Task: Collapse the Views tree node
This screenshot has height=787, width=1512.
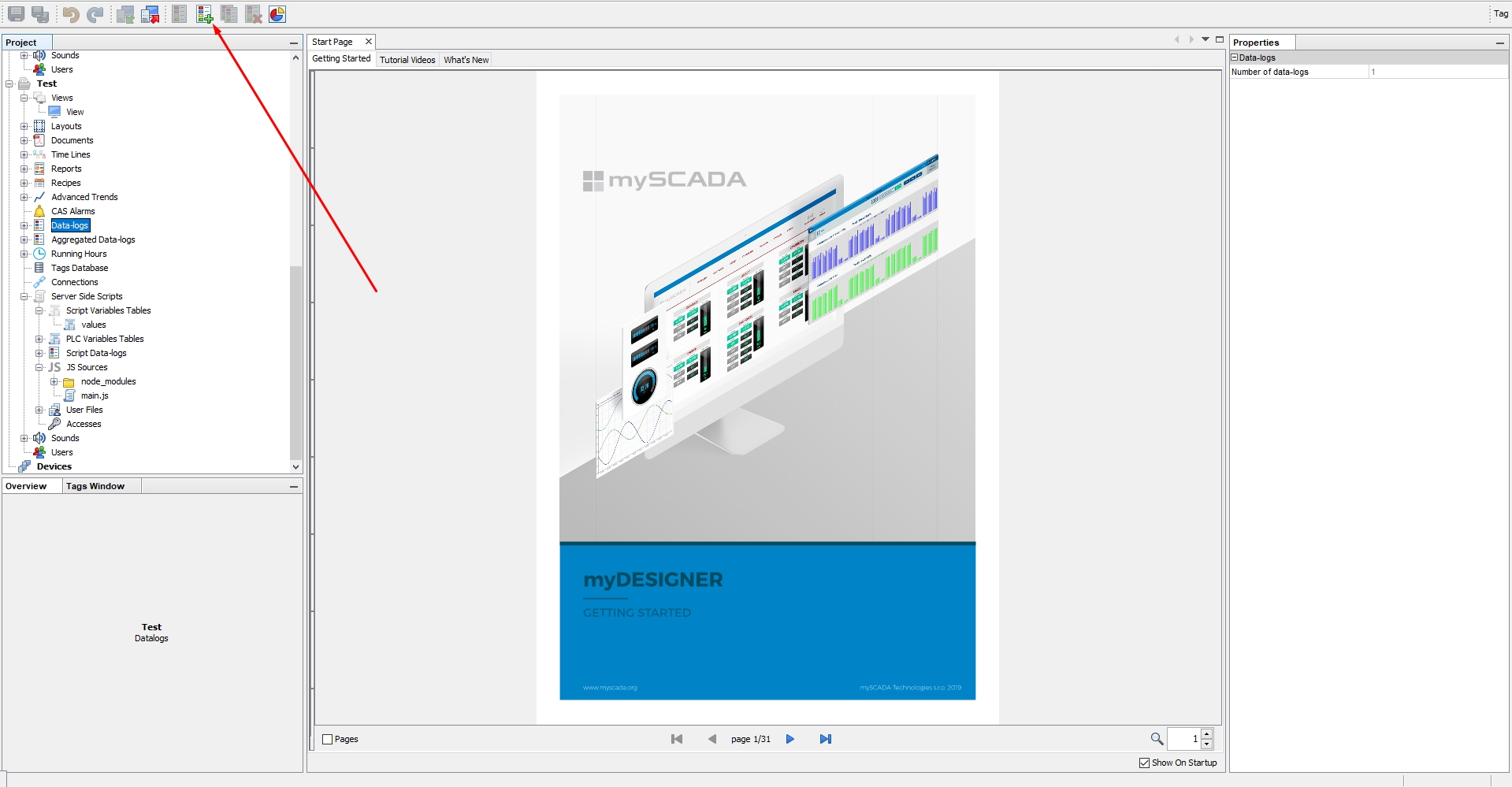Action: pos(24,98)
